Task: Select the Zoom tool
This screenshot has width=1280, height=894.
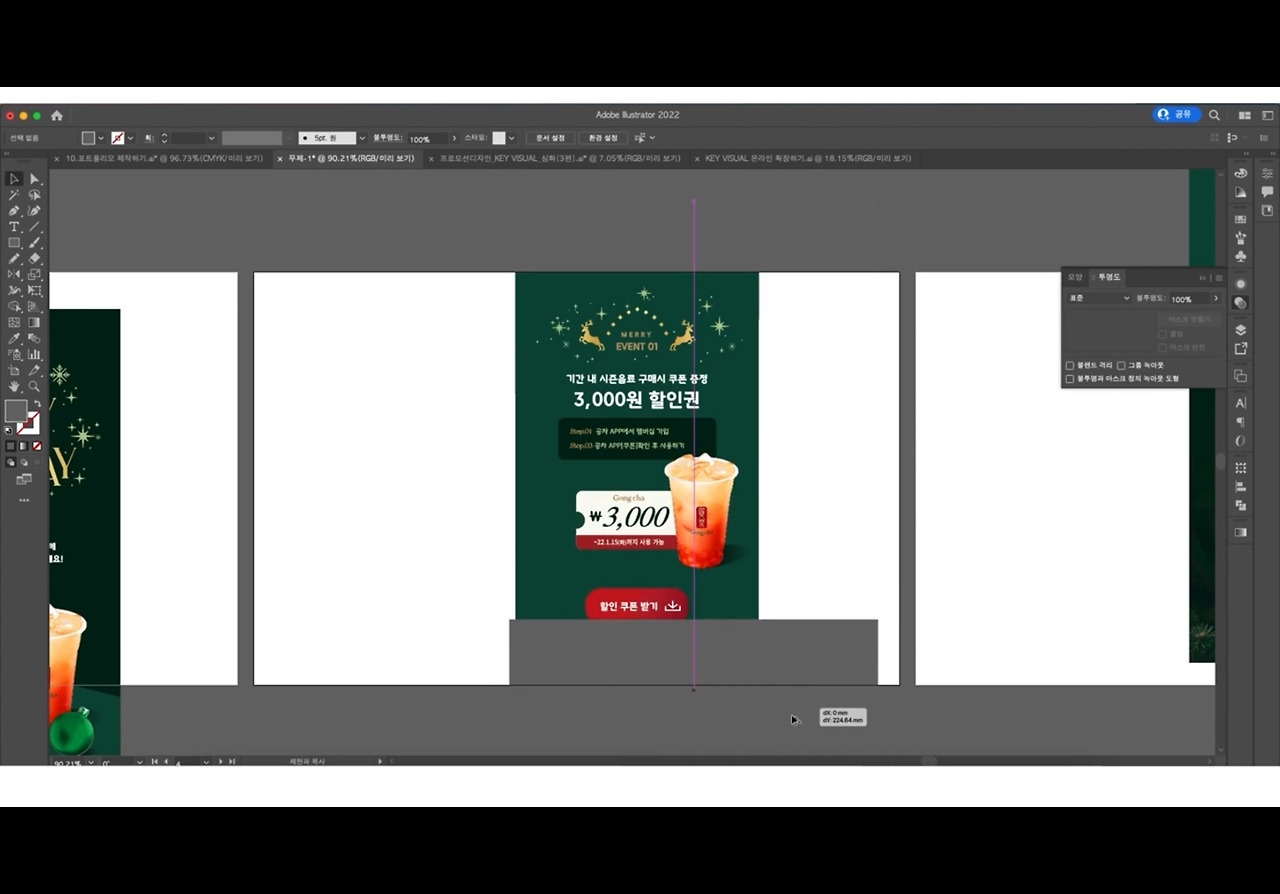Action: (x=35, y=387)
